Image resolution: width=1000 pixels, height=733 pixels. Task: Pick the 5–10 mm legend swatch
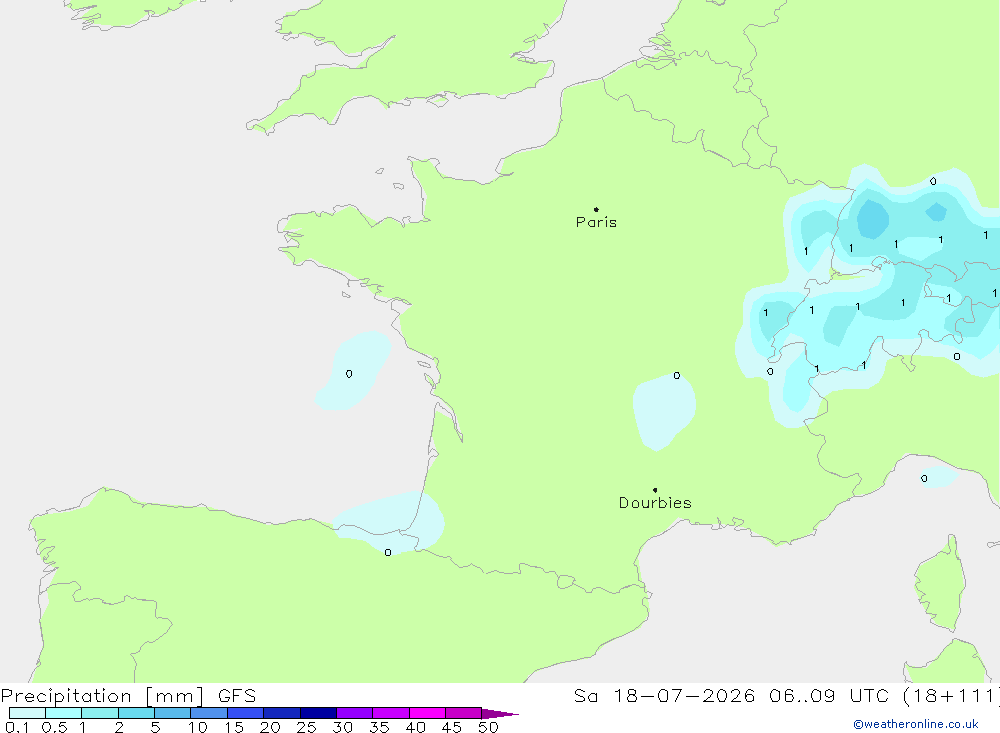[173, 713]
